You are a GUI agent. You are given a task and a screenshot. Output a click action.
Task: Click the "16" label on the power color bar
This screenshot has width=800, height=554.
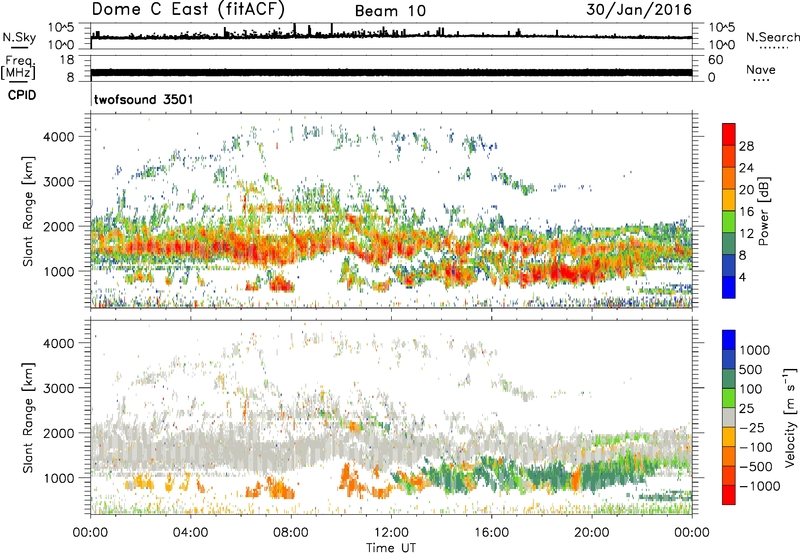(x=746, y=212)
